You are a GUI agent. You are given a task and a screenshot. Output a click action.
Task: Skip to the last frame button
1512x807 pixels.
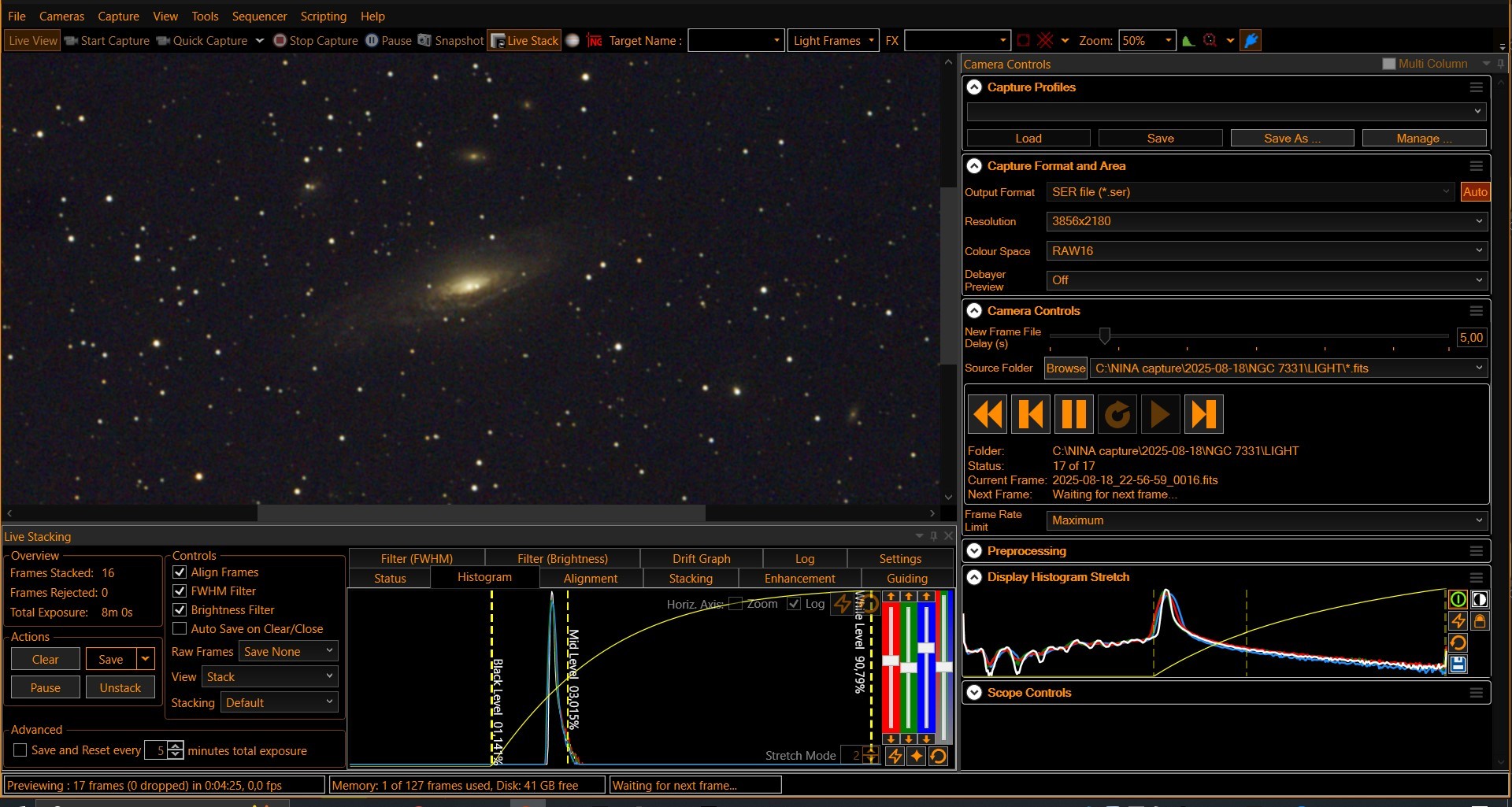click(x=1203, y=414)
